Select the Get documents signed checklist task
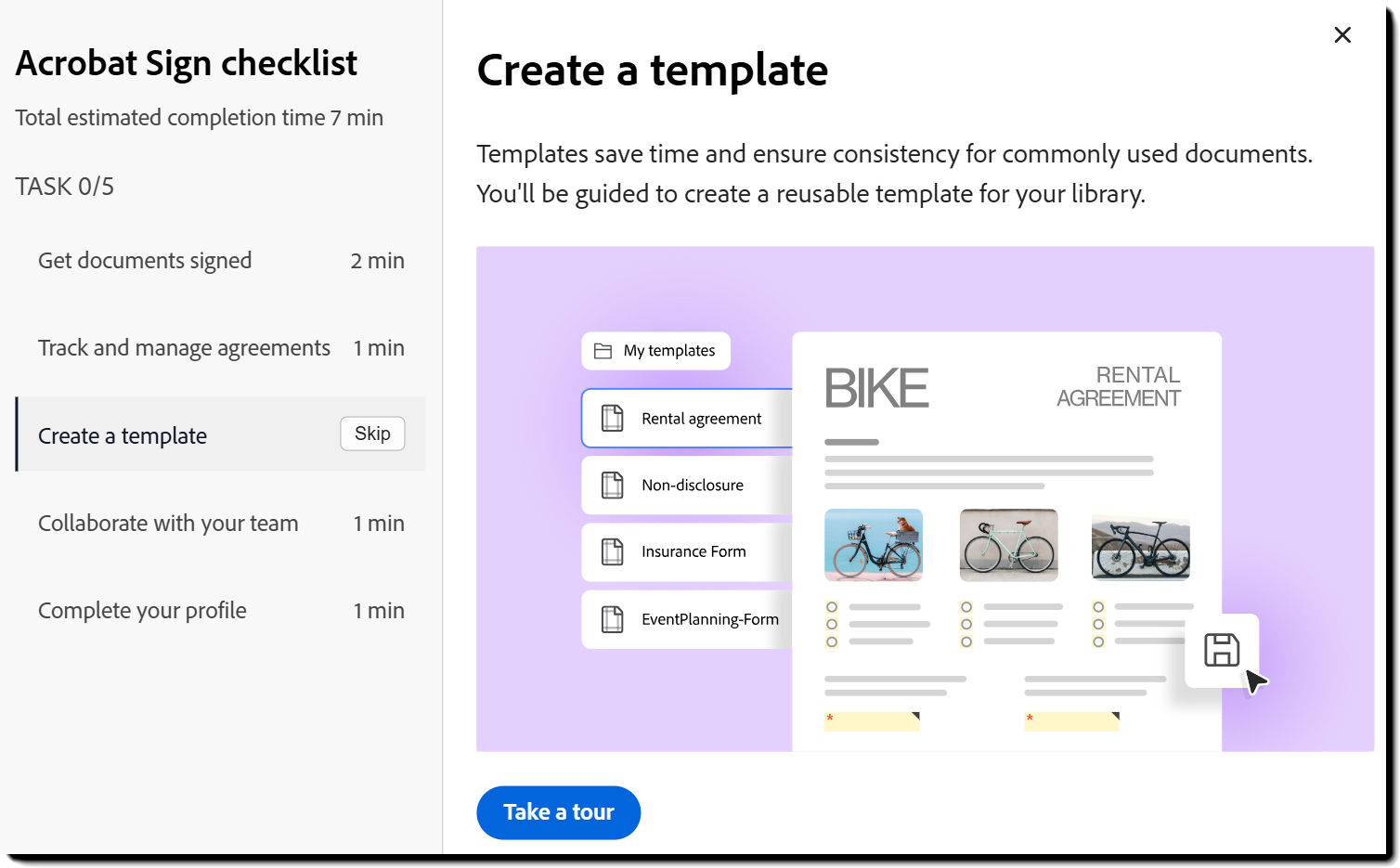Image resolution: width=1400 pixels, height=868 pixels. tap(145, 261)
